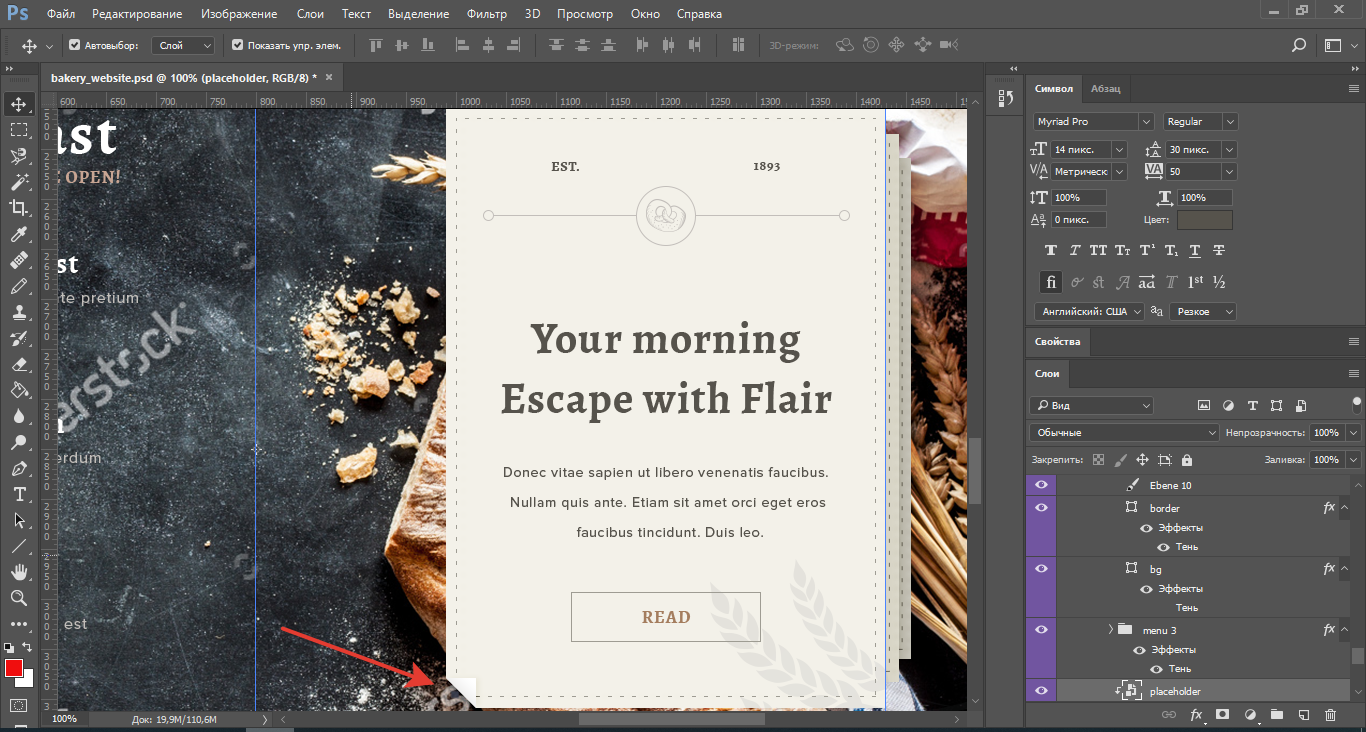The image size is (1366, 732).
Task: Select the Healing Brush bandage tool
Action: (x=19, y=260)
